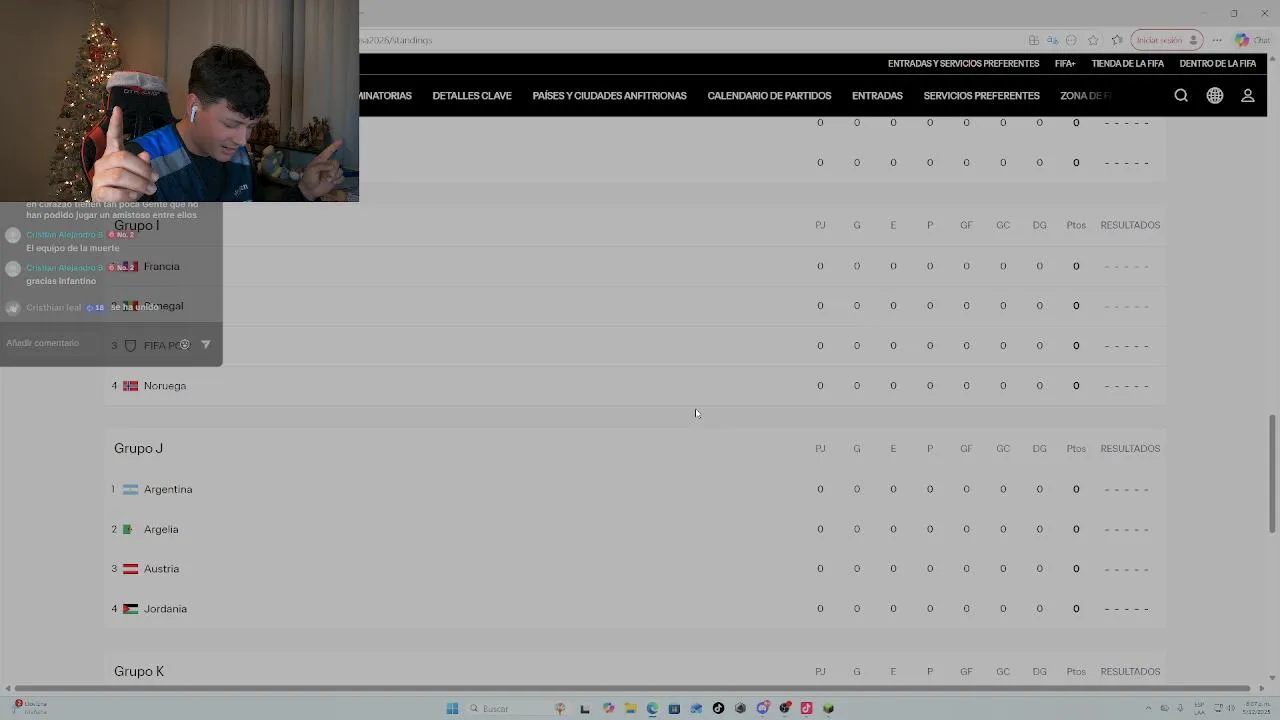Add page to favorites star icon
Image resolution: width=1280 pixels, height=720 pixels.
[1093, 40]
